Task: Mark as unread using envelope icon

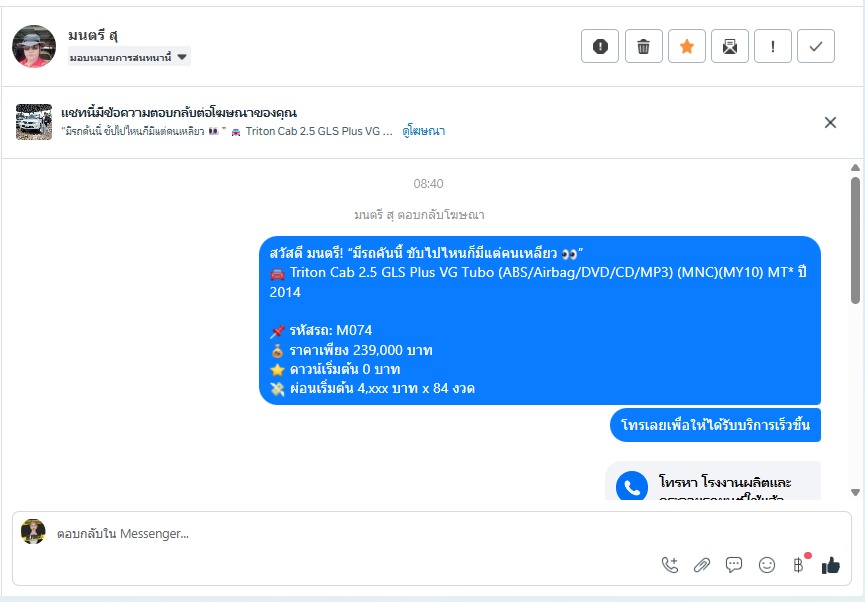Action: point(729,46)
